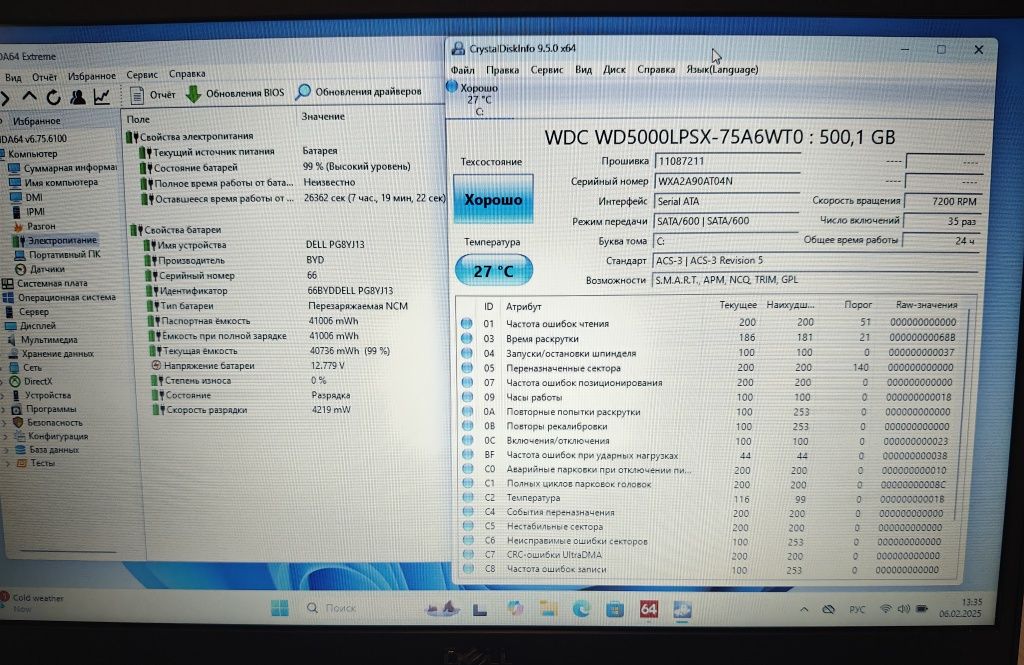This screenshot has width=1024, height=665.
Task: Open Справка menu in AIDA64
Action: click(x=187, y=74)
